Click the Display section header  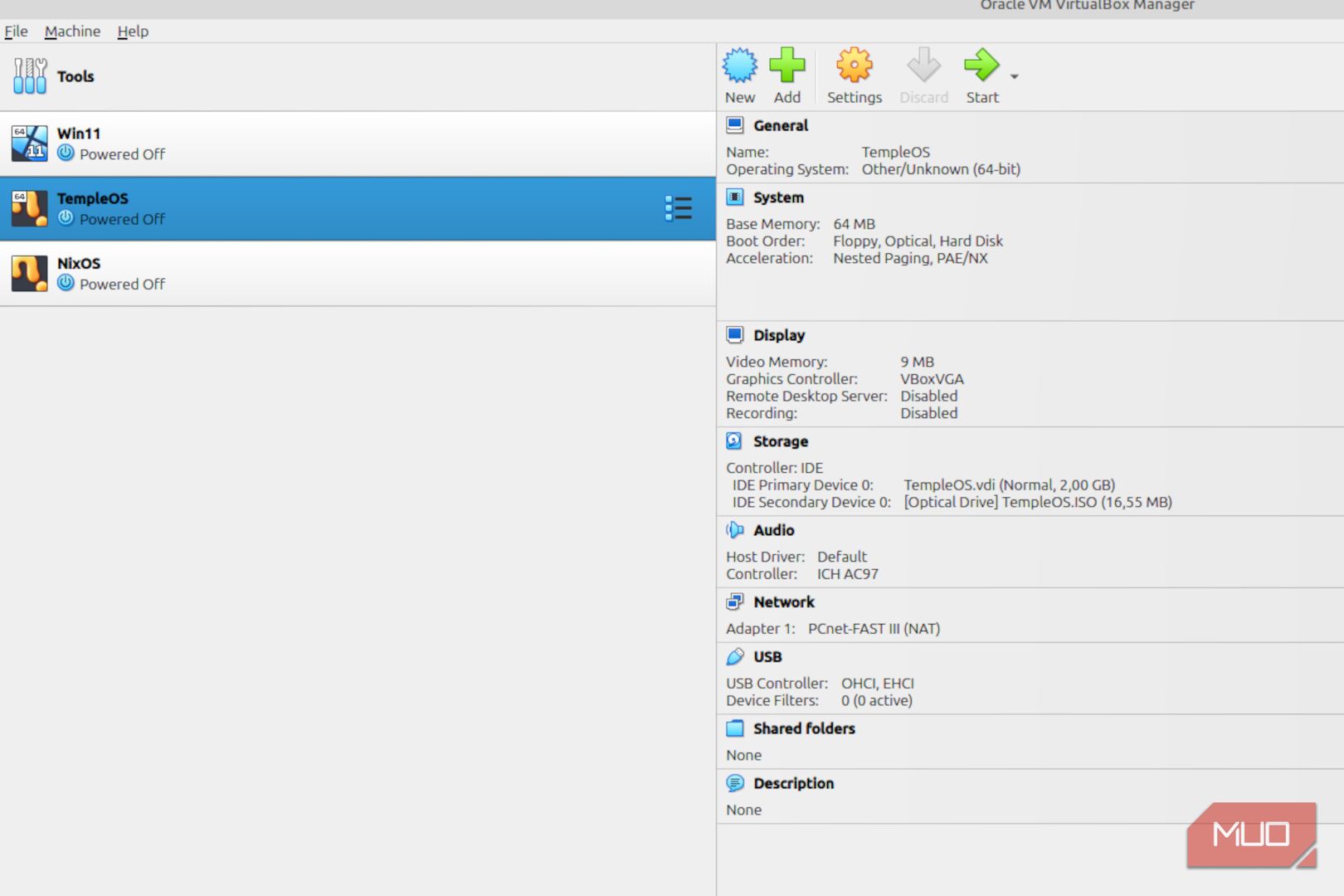click(x=778, y=335)
